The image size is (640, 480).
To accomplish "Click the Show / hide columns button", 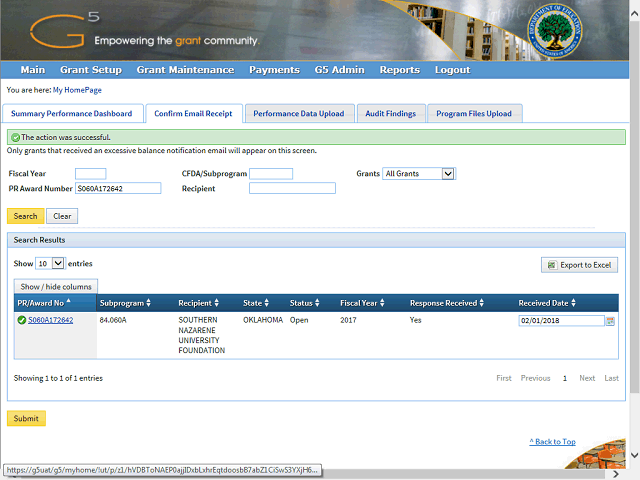I will coord(56,287).
